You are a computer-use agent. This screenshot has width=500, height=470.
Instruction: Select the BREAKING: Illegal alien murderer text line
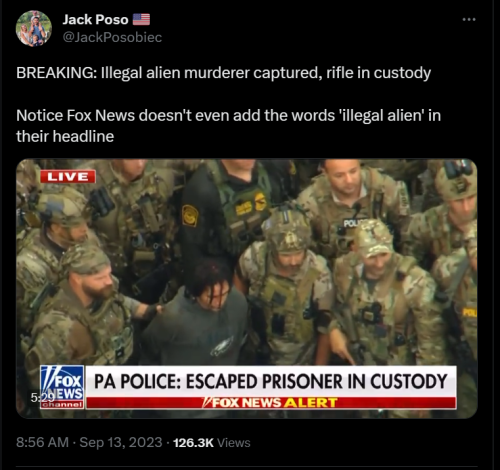pos(223,73)
